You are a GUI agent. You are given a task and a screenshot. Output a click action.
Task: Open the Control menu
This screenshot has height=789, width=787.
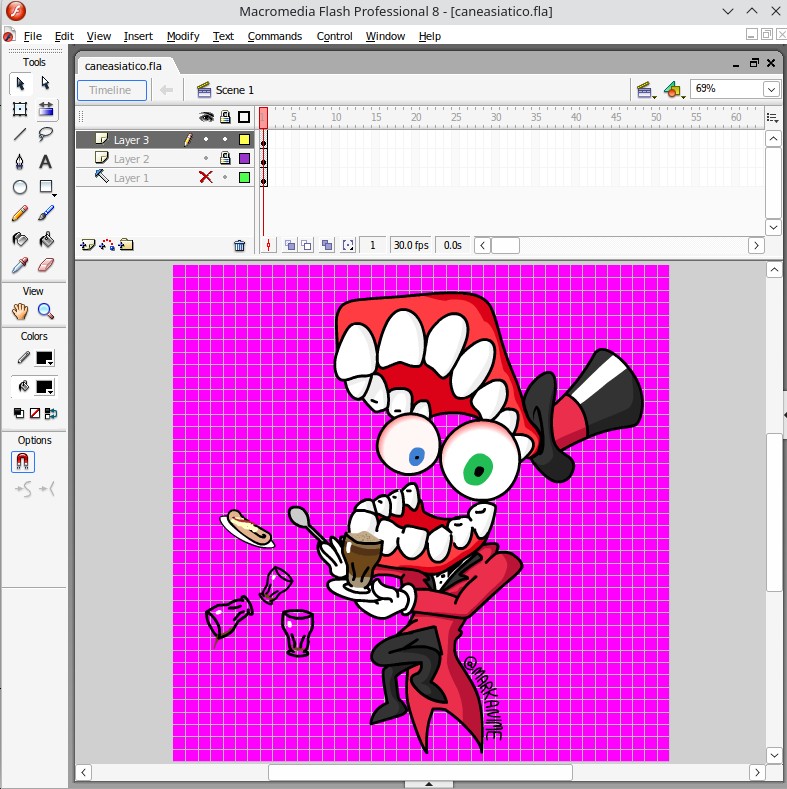point(334,36)
